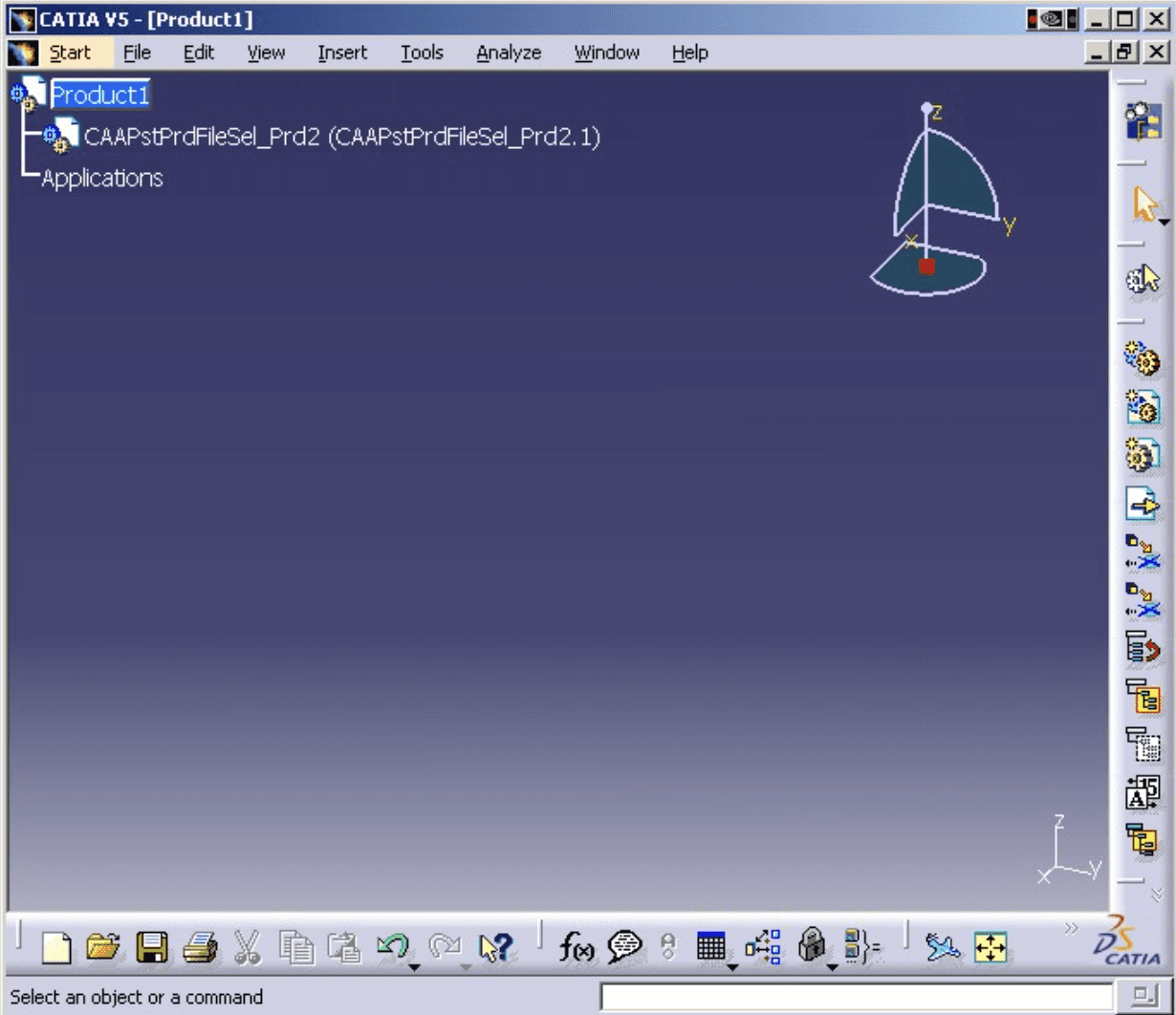The width and height of the screenshot is (1176, 1015).
Task: Click Existing Component icon with yellow arrow
Action: point(1143,503)
